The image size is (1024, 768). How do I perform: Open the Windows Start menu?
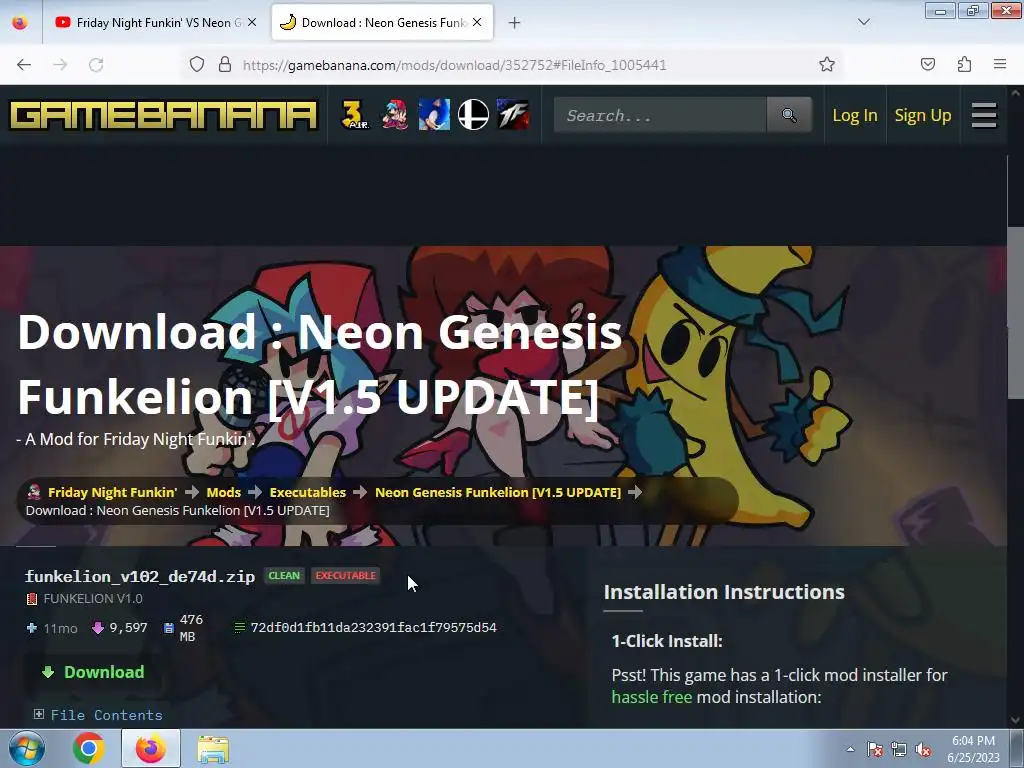point(26,748)
